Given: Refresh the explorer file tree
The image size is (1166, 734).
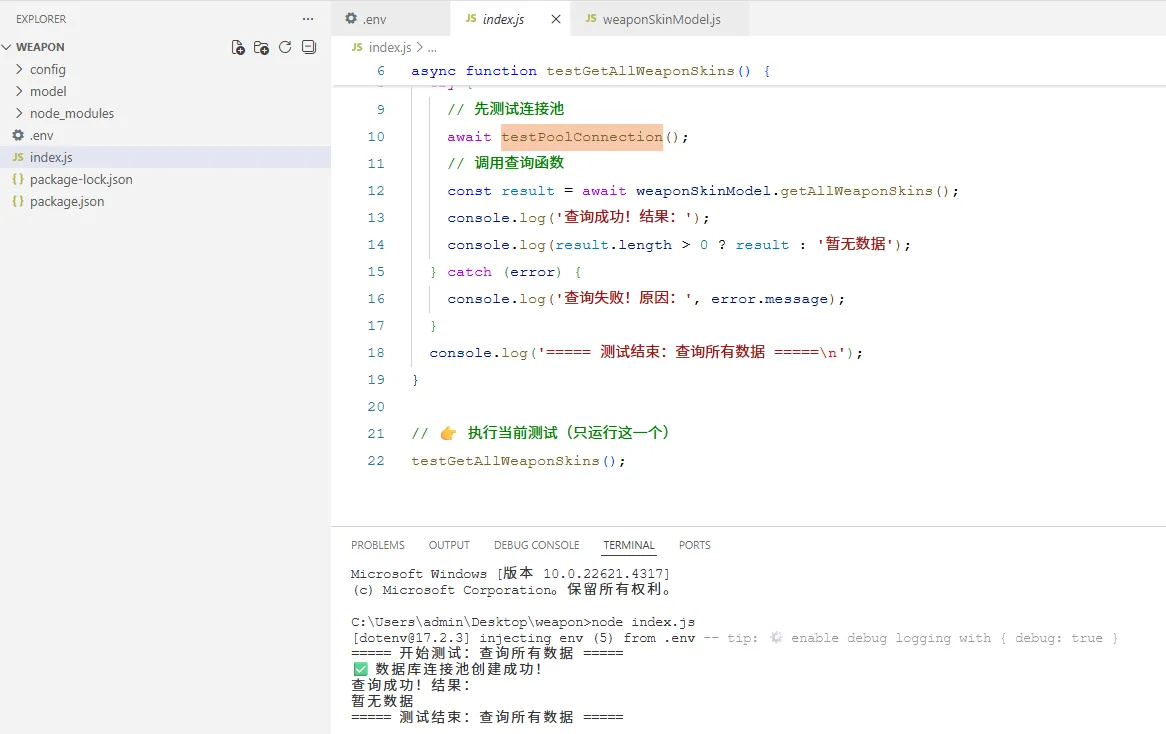Looking at the screenshot, I should click(285, 48).
